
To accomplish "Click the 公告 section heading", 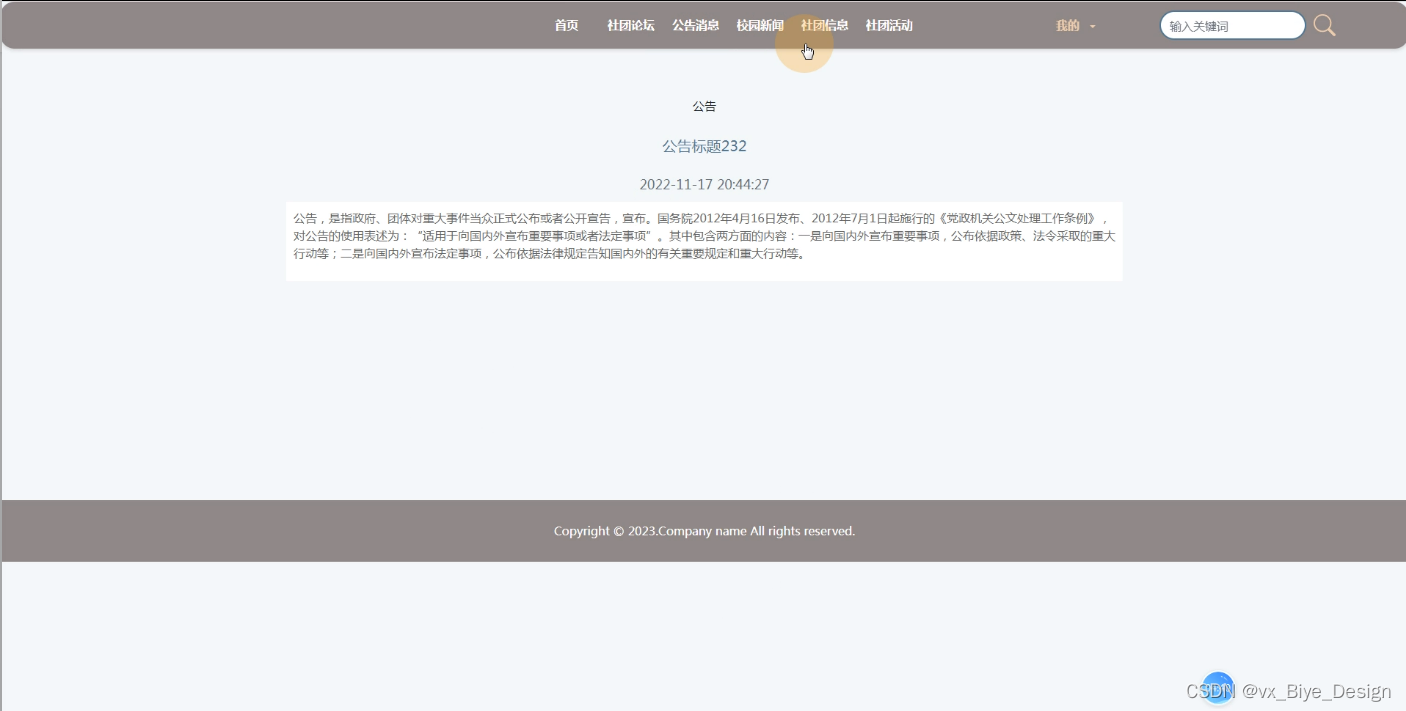I will click(704, 106).
